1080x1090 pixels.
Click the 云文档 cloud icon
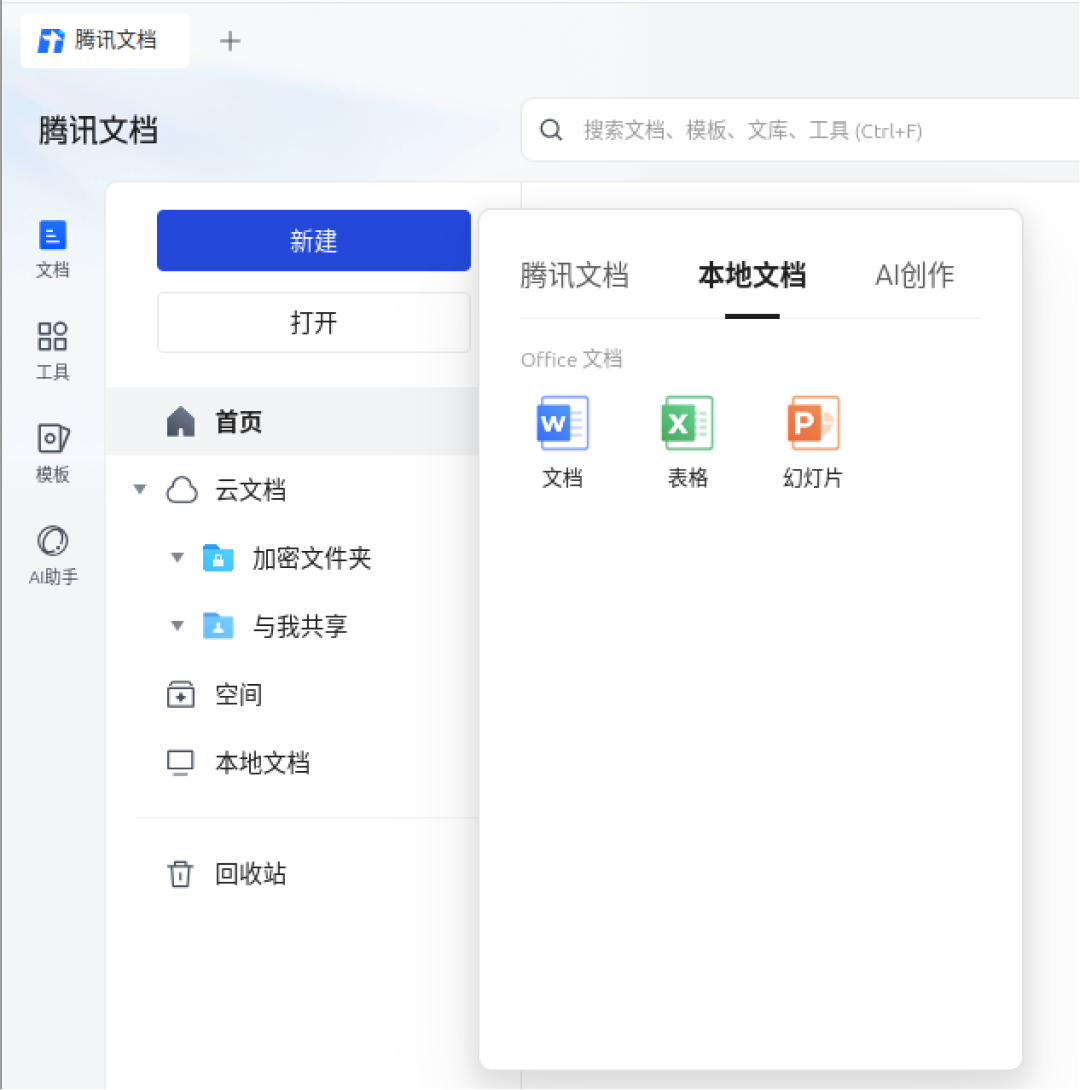tap(181, 490)
